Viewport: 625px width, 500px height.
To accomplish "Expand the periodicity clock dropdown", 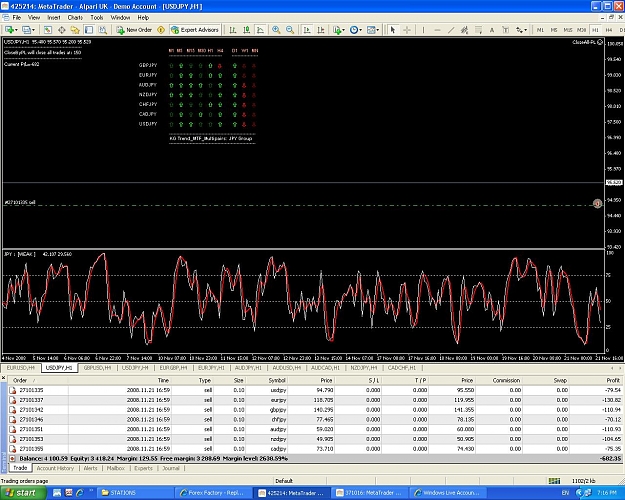I will [361, 30].
